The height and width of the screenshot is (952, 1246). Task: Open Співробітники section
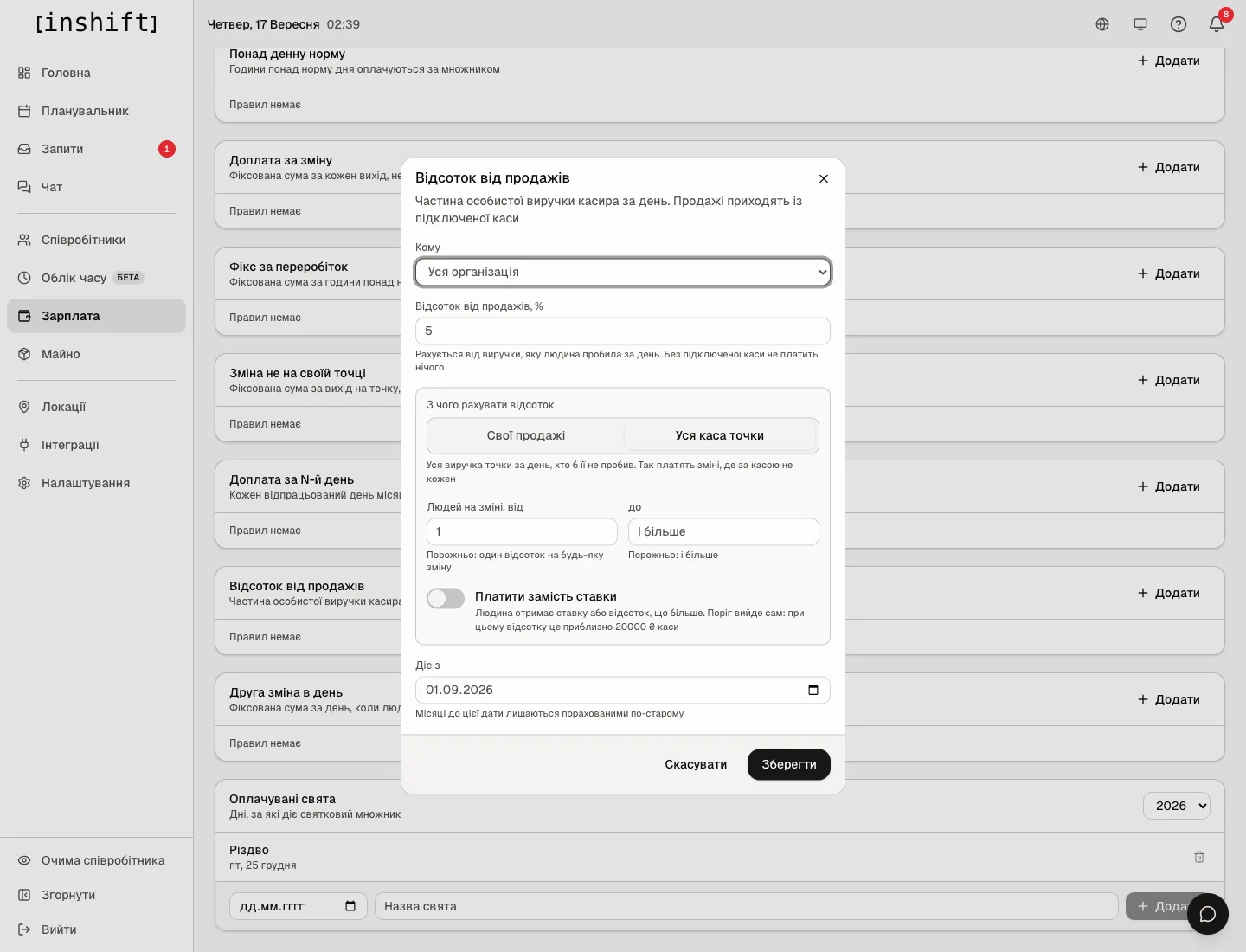point(96,240)
